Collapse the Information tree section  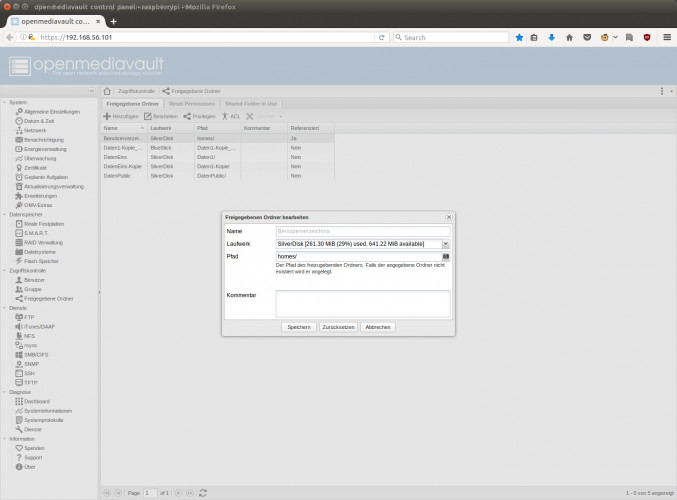point(4,439)
